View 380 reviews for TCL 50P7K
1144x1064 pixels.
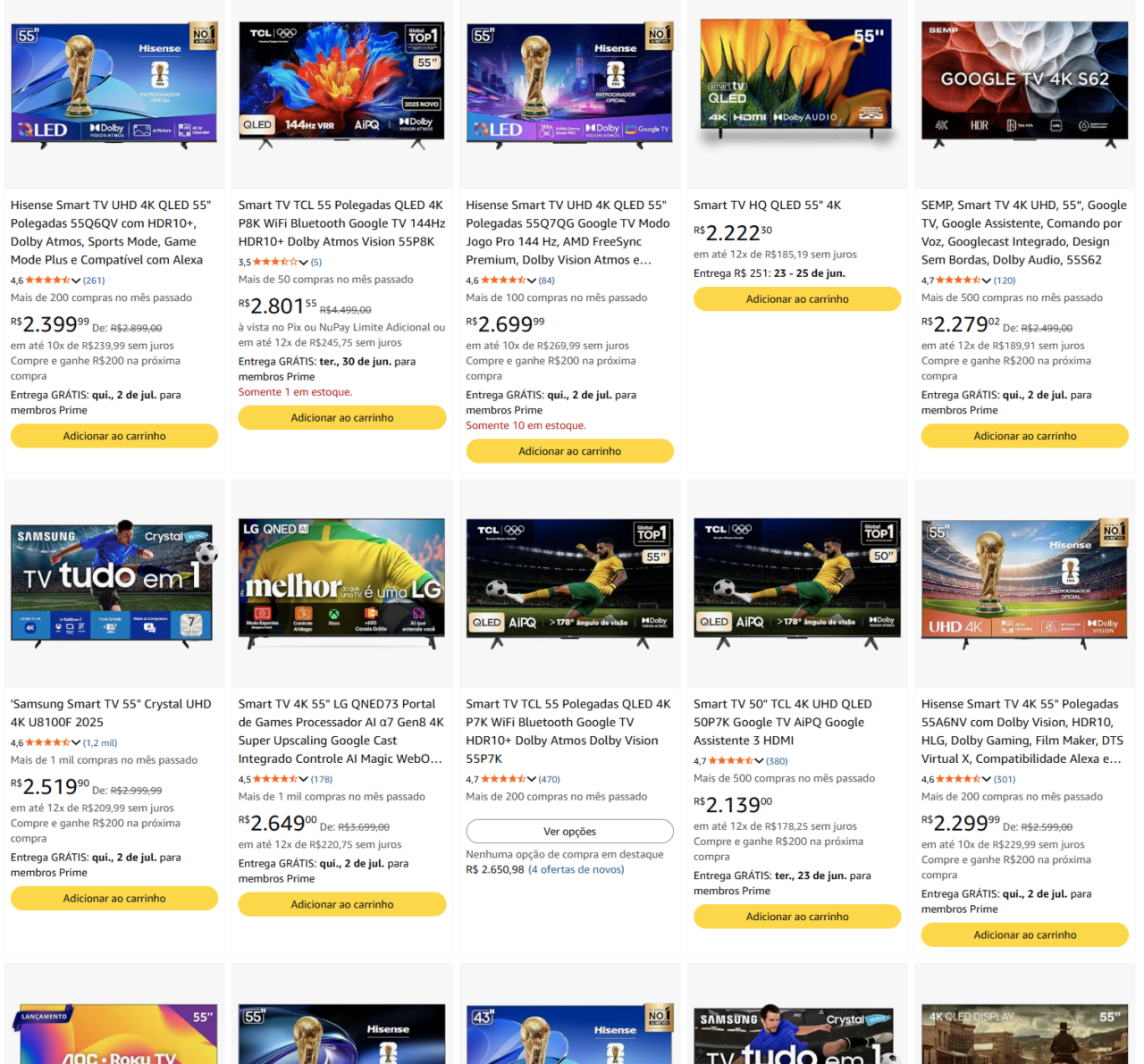[x=777, y=761]
